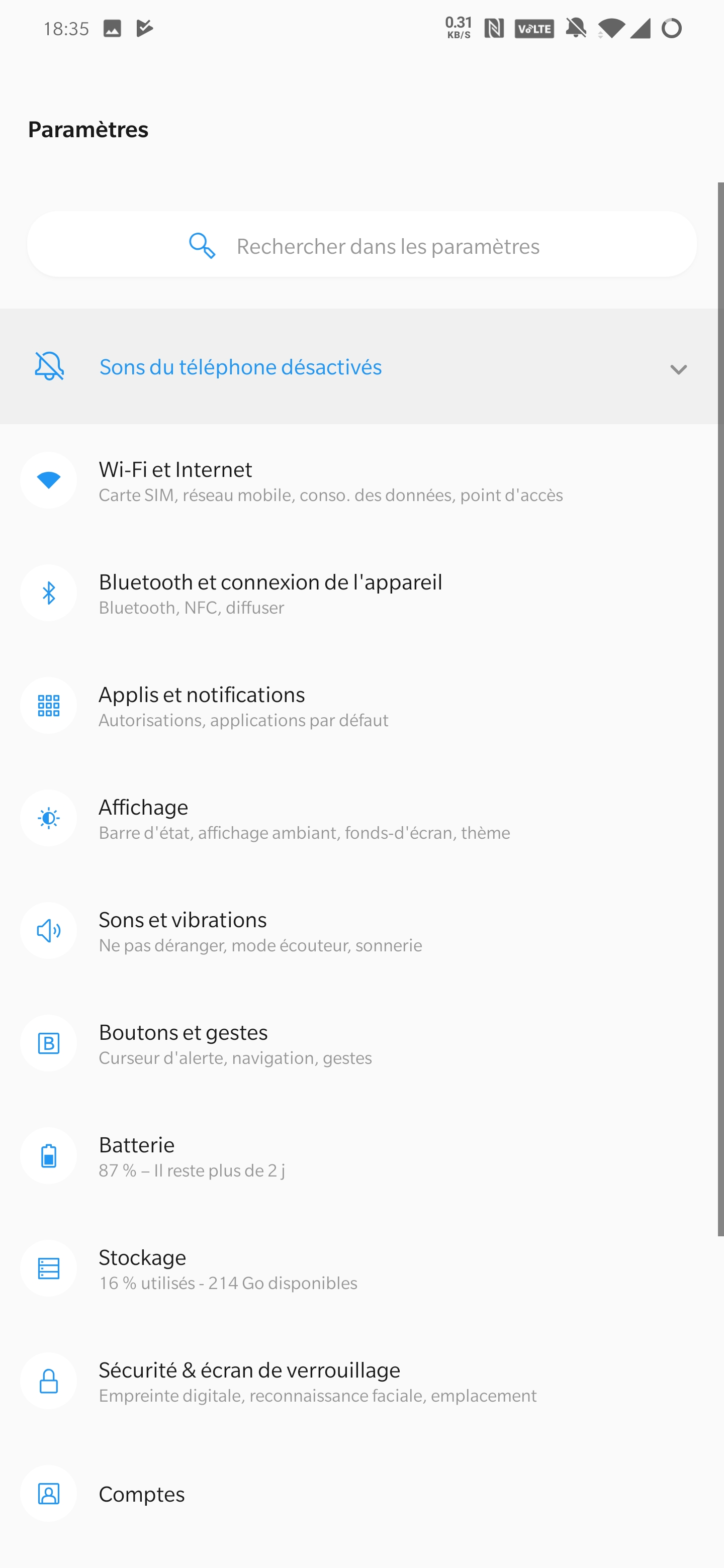Open Stockage 16 % utilisés entry
The image size is (724, 1568).
tap(361, 1268)
